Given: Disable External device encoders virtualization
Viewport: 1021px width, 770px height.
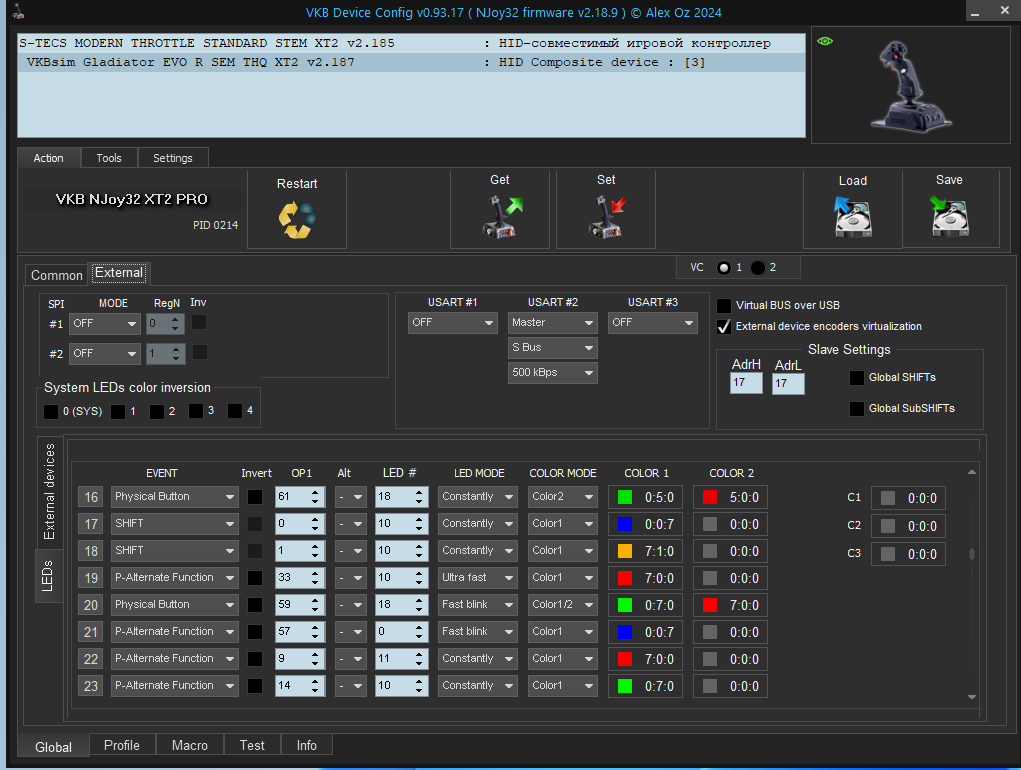Looking at the screenshot, I should click(x=723, y=326).
